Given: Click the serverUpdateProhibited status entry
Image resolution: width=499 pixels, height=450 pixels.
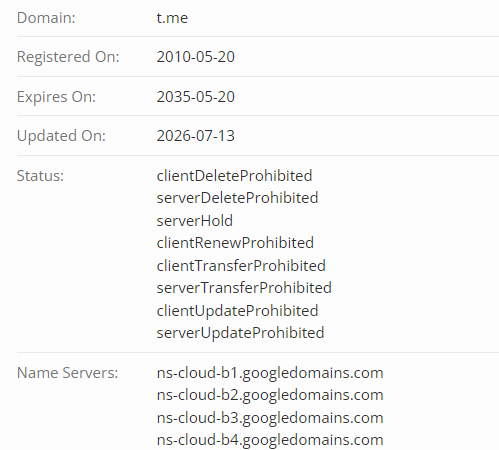Looking at the screenshot, I should click(x=240, y=333).
